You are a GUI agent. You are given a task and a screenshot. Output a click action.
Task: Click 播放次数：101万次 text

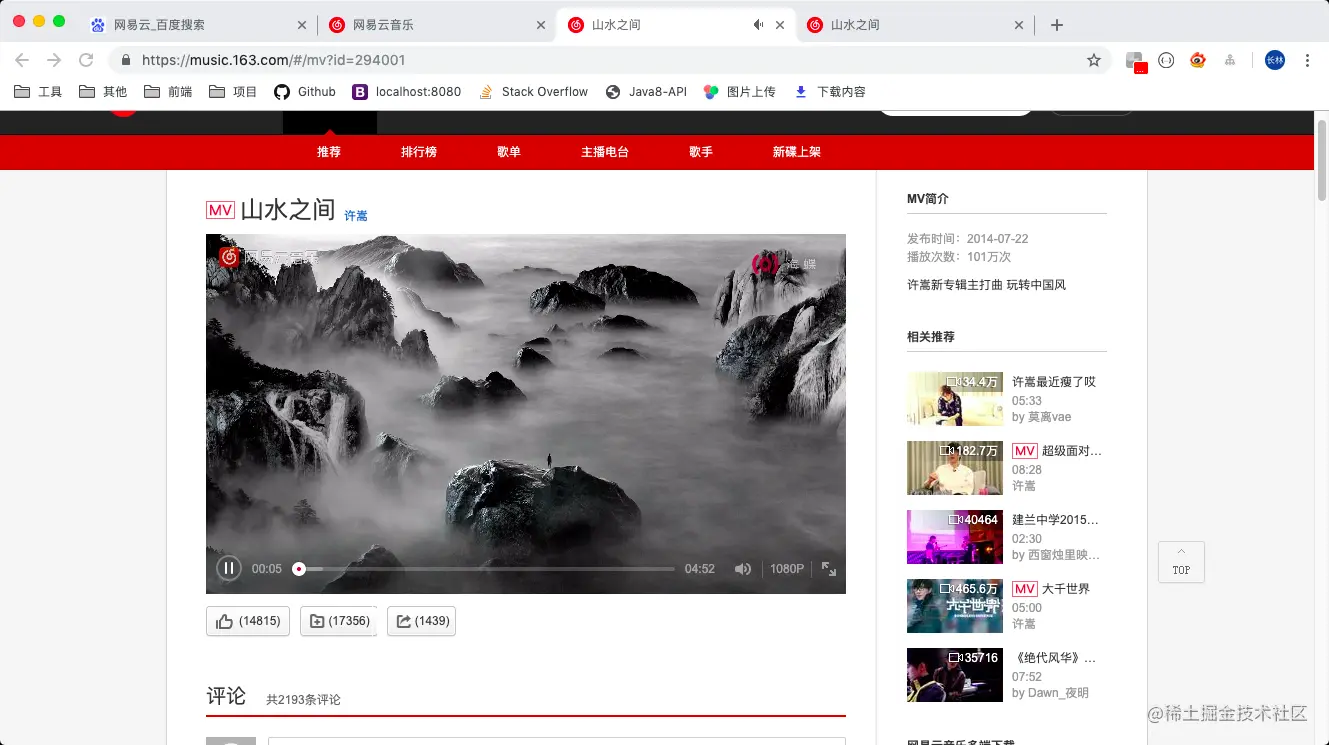(959, 257)
